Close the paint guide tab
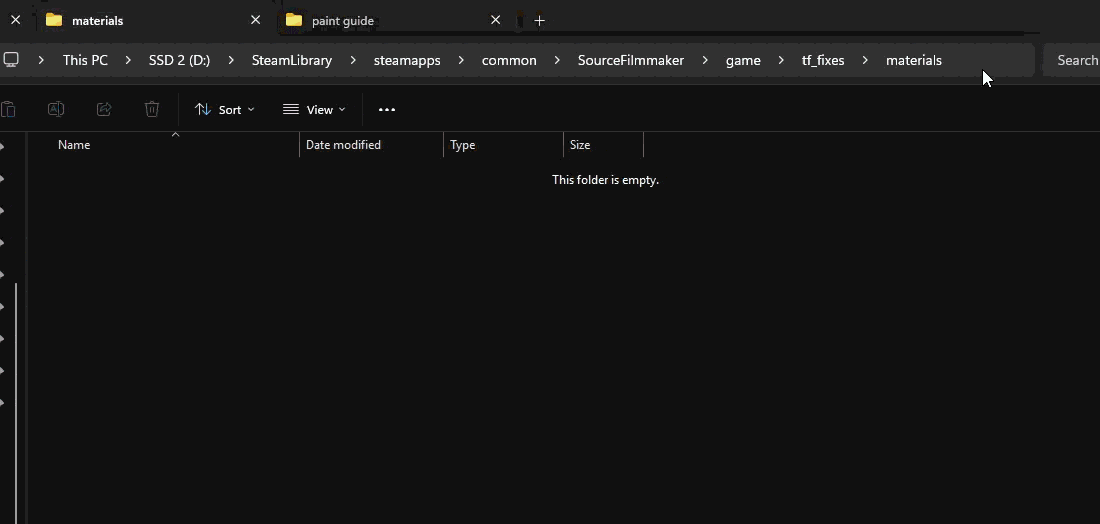The width and height of the screenshot is (1100, 524). click(495, 20)
